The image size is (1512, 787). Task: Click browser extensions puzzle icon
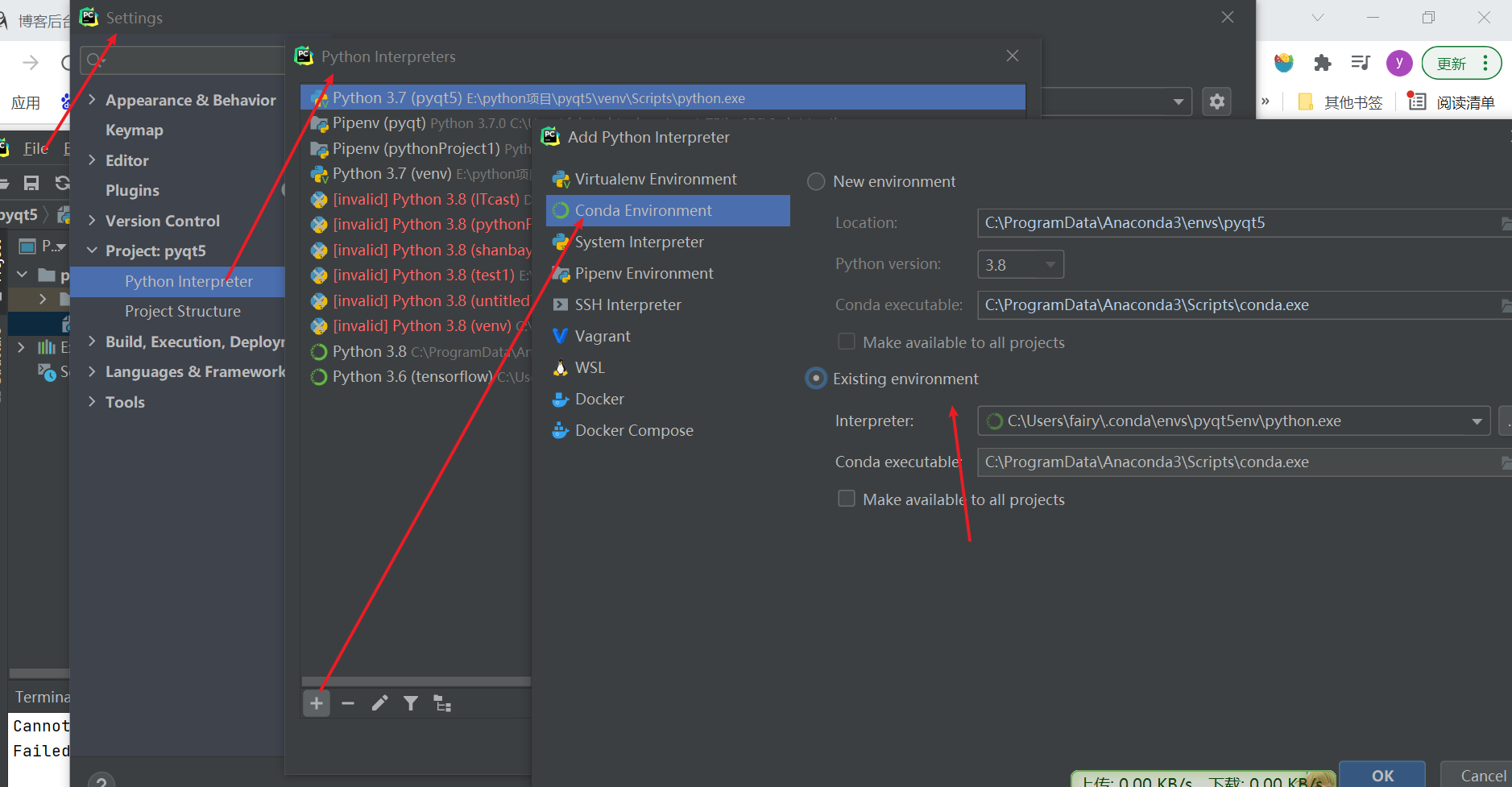click(1322, 63)
